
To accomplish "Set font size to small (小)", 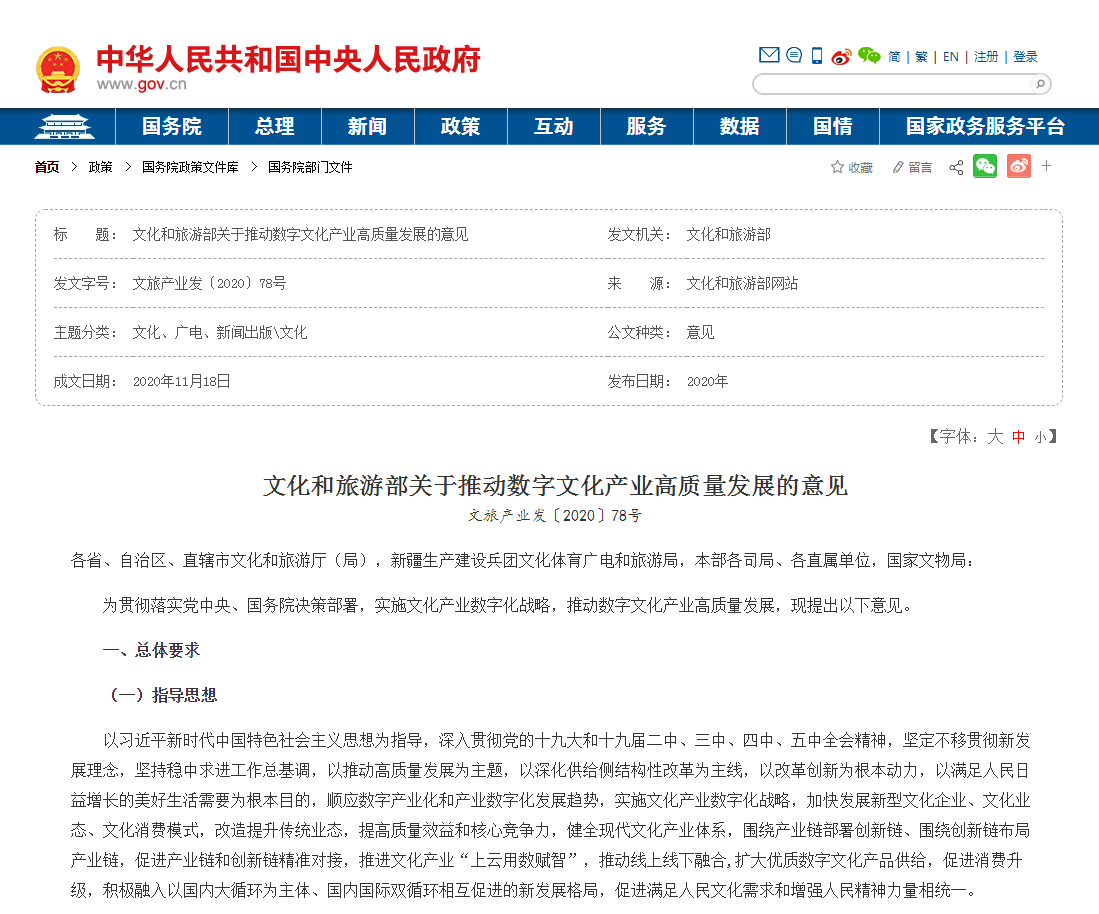I will pos(1040,437).
